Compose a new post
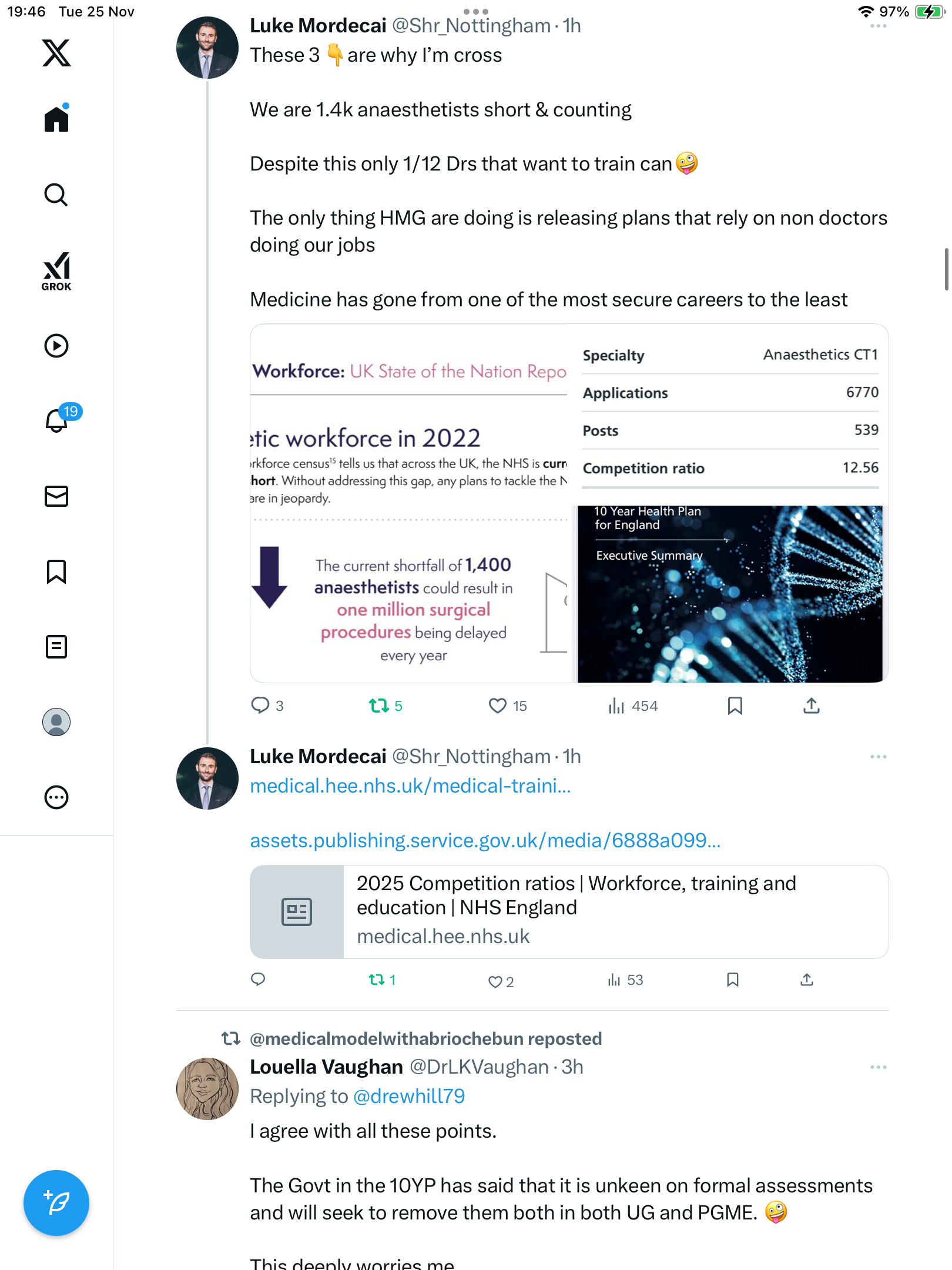This screenshot has width=952, height=1270. (x=56, y=1203)
